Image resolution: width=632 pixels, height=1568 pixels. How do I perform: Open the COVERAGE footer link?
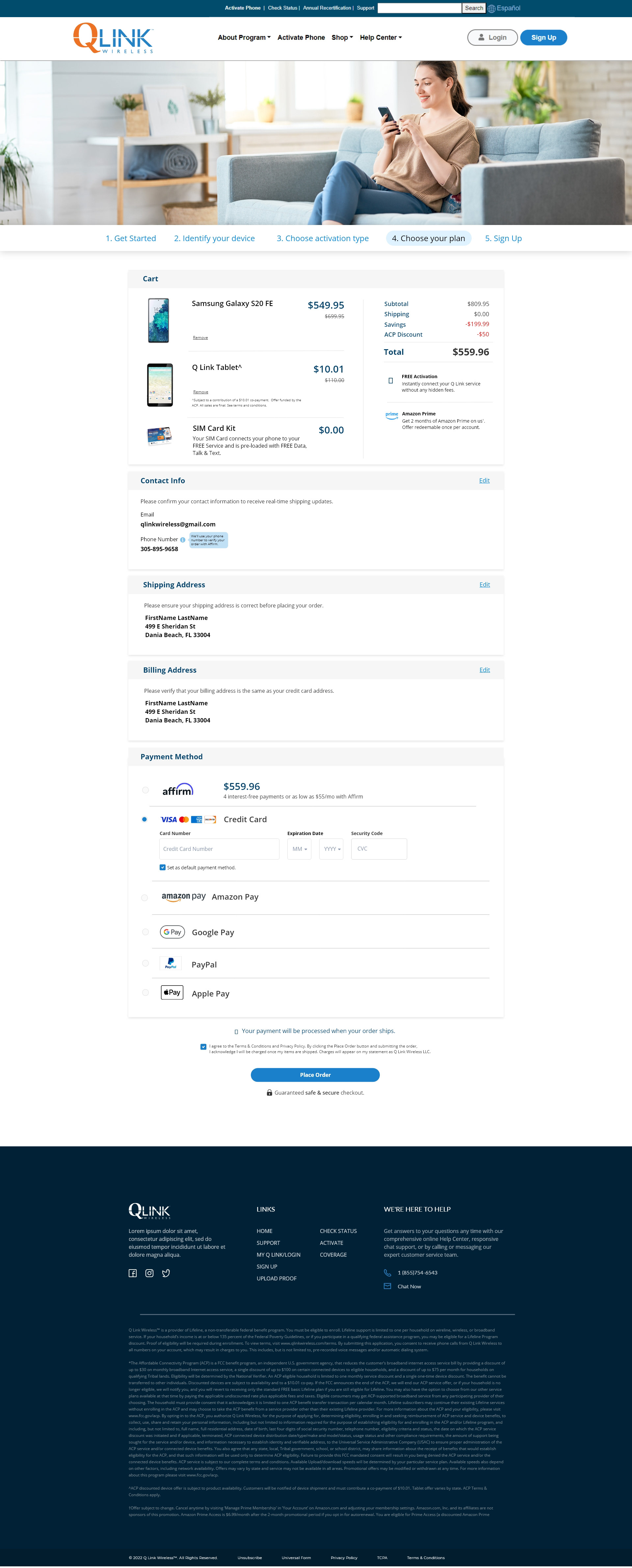333,1254
